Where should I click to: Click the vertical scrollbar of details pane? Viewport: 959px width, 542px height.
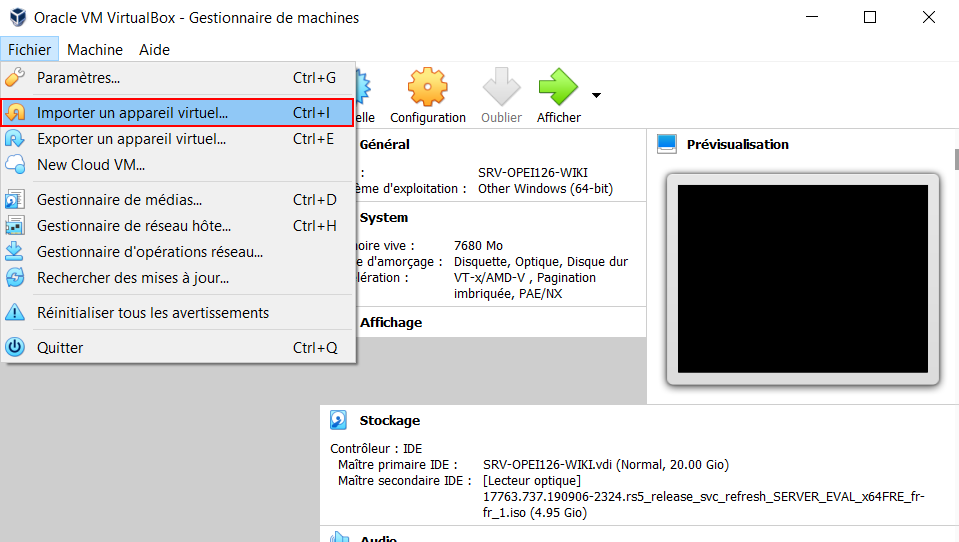click(x=957, y=160)
